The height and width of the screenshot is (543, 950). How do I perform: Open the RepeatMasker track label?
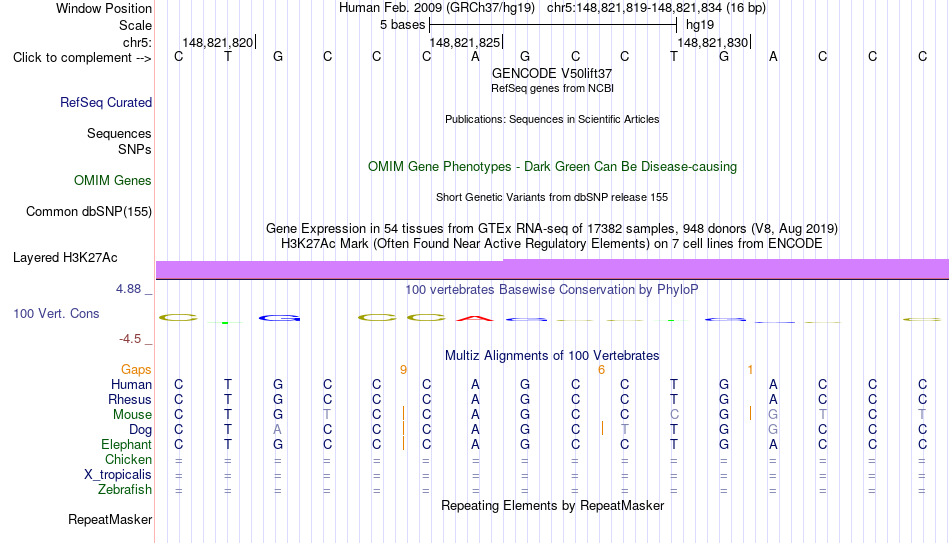[x=110, y=519]
